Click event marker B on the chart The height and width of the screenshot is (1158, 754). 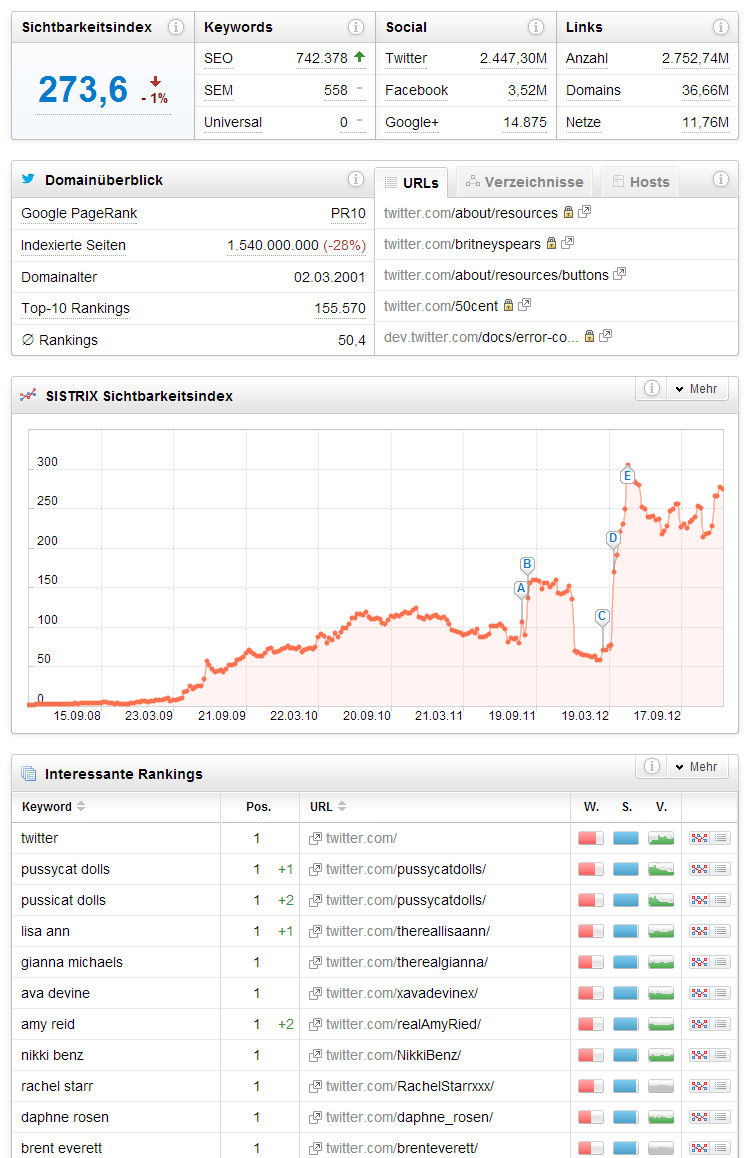tap(527, 564)
